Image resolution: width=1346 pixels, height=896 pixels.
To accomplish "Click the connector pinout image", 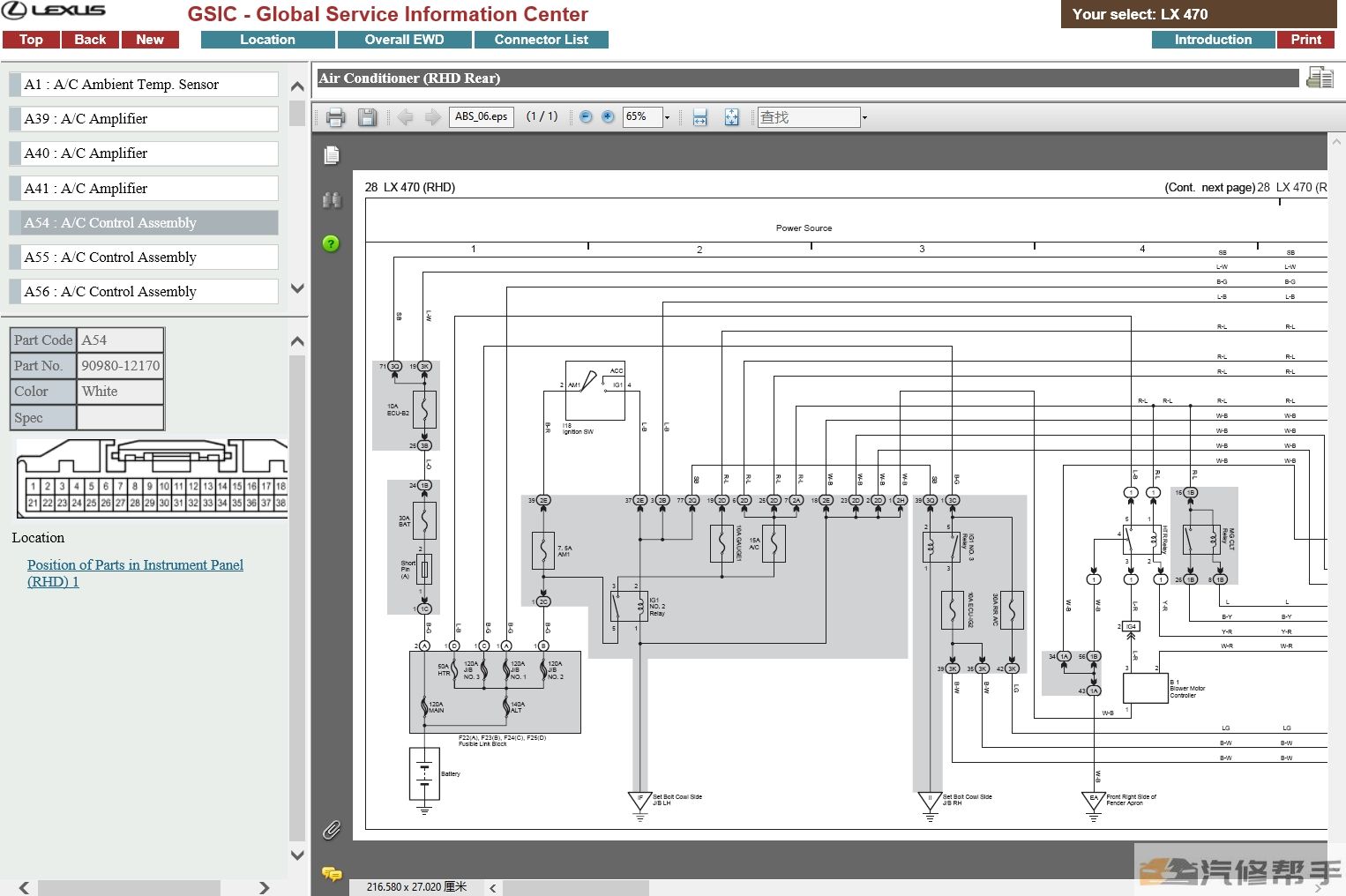I will pos(152,478).
